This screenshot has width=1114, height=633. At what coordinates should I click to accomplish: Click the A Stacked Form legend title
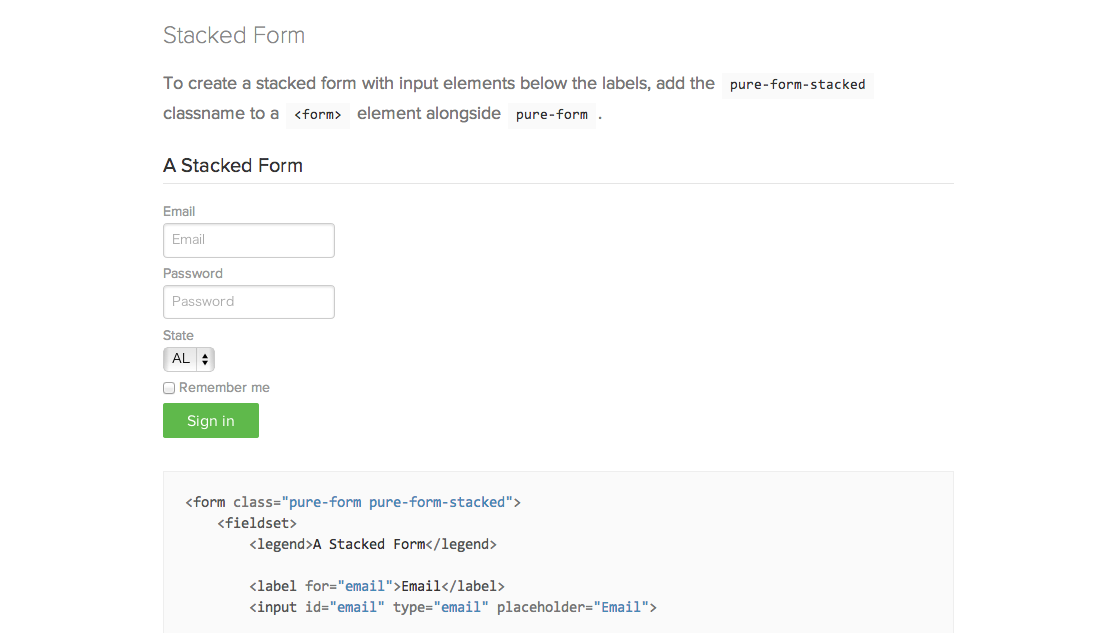click(233, 166)
